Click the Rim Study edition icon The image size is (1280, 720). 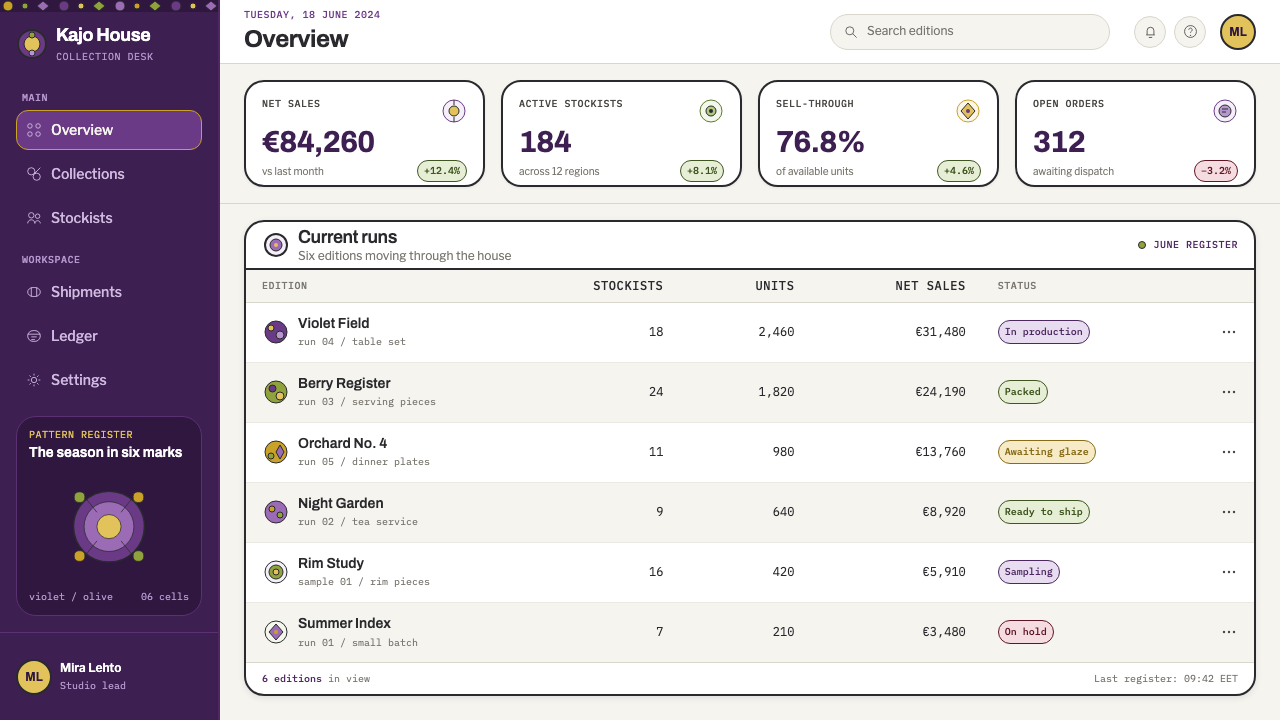276,572
